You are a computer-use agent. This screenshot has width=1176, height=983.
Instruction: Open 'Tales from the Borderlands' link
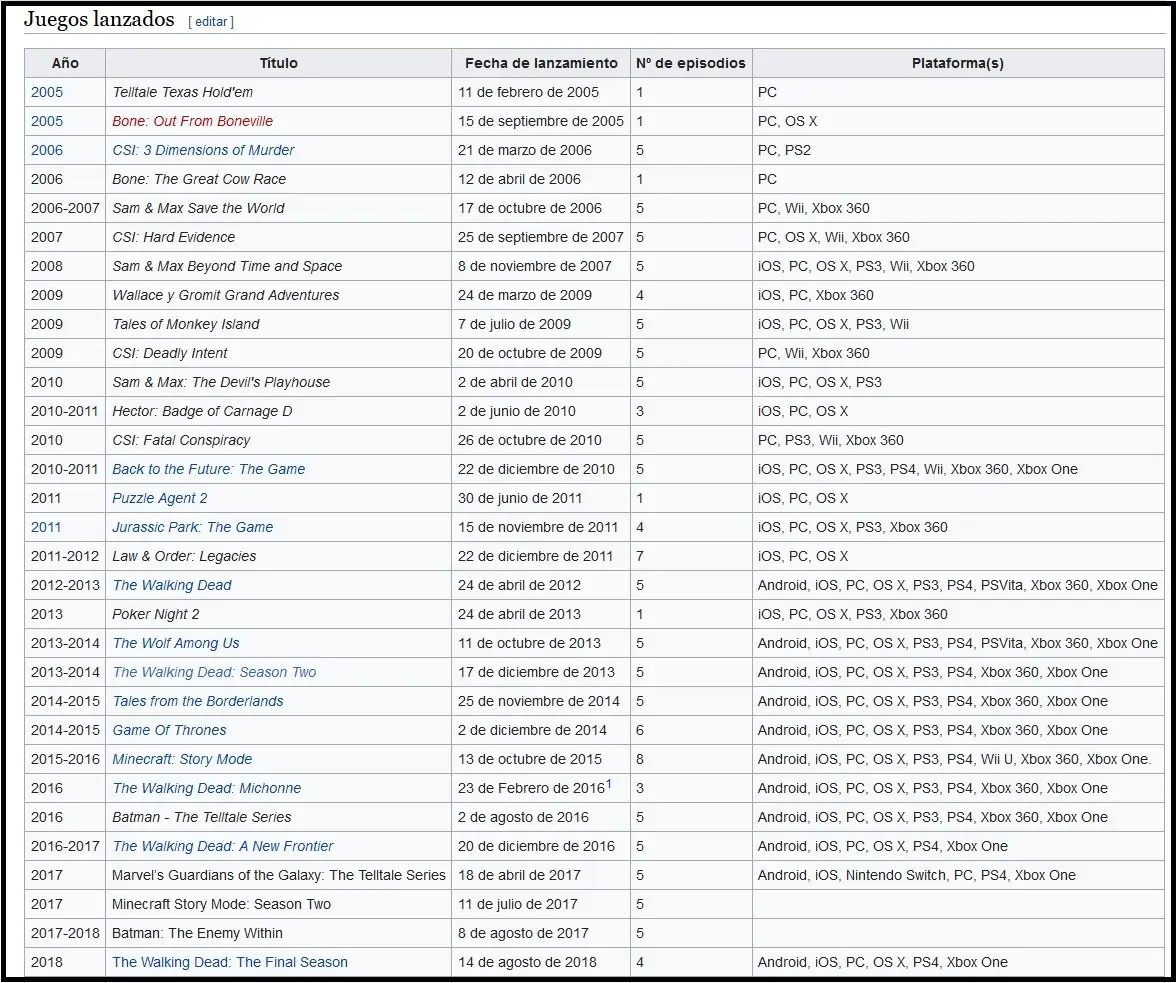tap(198, 702)
